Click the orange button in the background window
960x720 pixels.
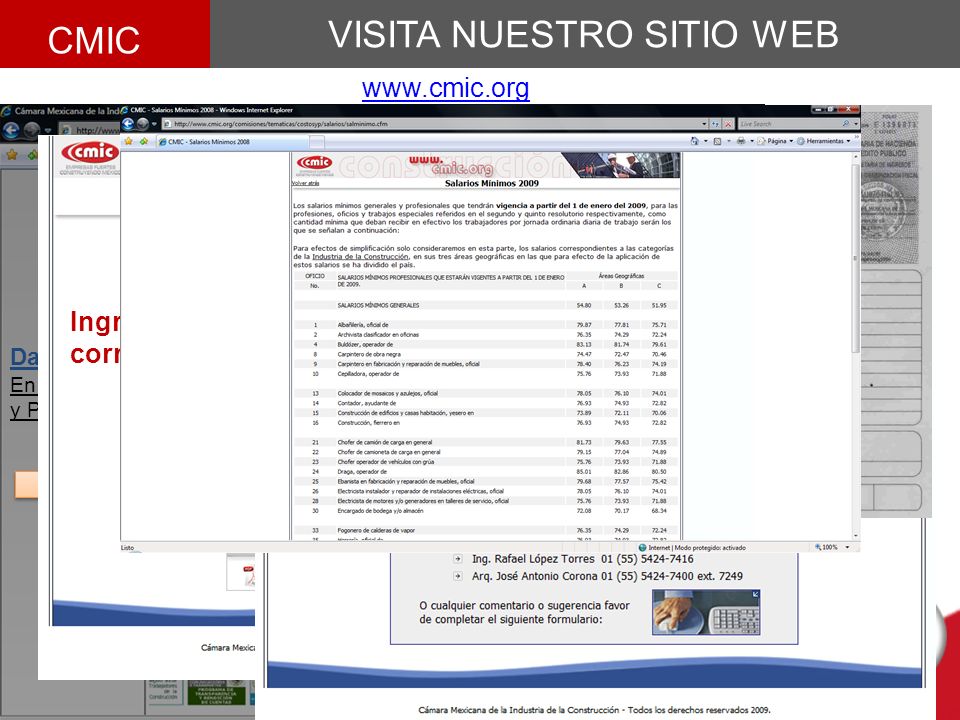click(x=26, y=484)
